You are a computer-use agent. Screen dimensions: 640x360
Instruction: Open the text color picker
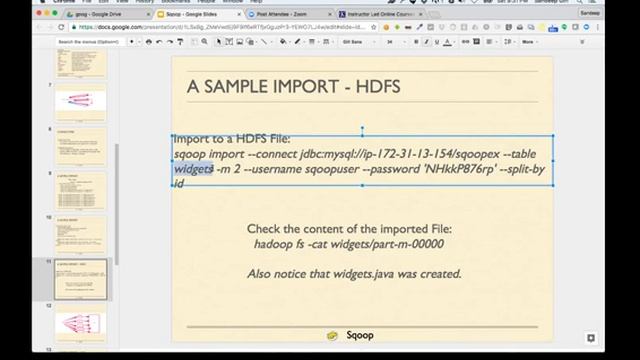447,42
